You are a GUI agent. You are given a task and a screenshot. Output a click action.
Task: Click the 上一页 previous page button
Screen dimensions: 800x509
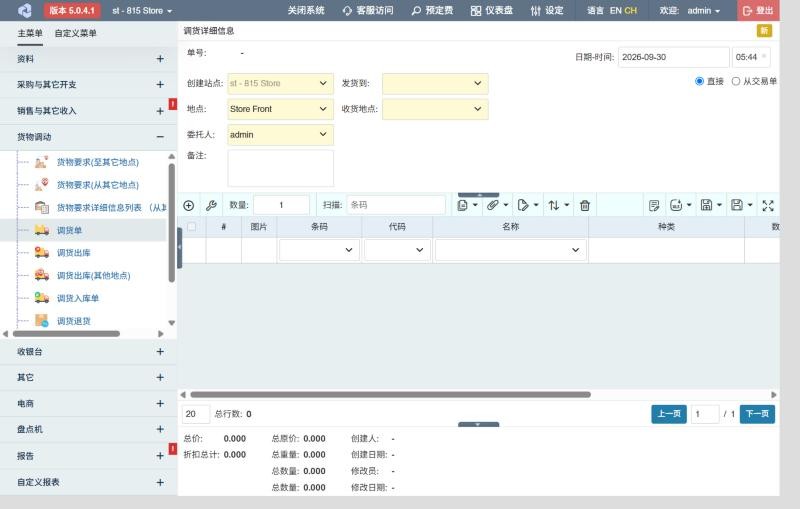click(669, 414)
